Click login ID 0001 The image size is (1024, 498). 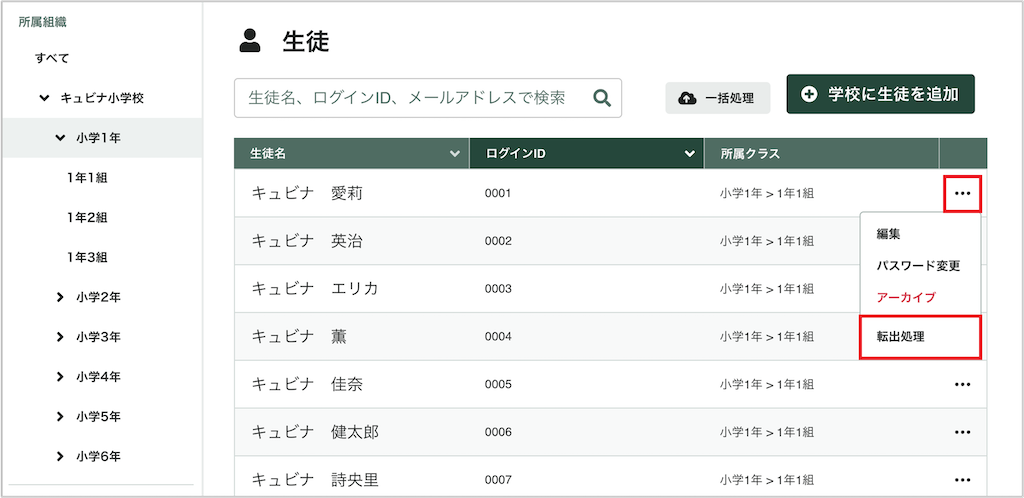(498, 194)
